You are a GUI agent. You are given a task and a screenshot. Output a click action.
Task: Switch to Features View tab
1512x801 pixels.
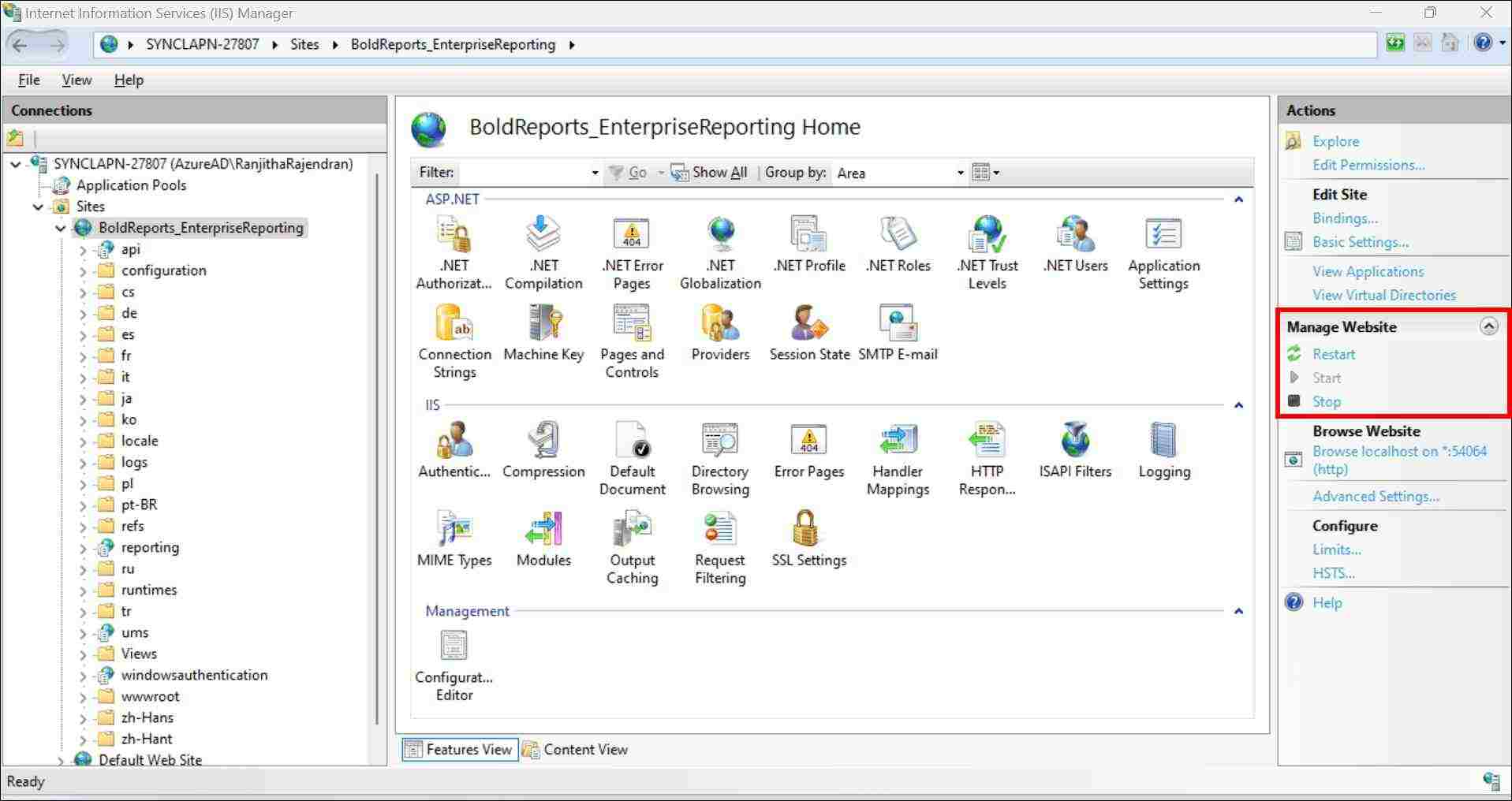(459, 749)
